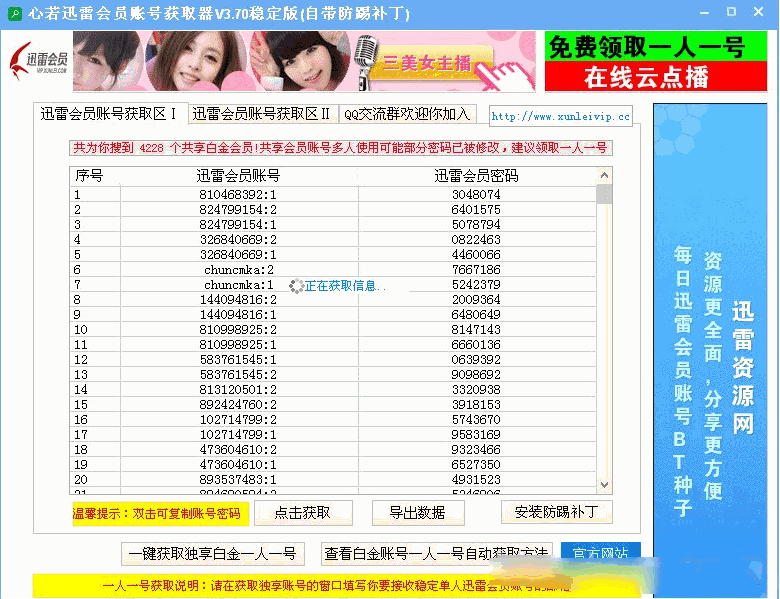Select account 824799154:2 in row 2
This screenshot has width=780, height=599.
[238, 209]
